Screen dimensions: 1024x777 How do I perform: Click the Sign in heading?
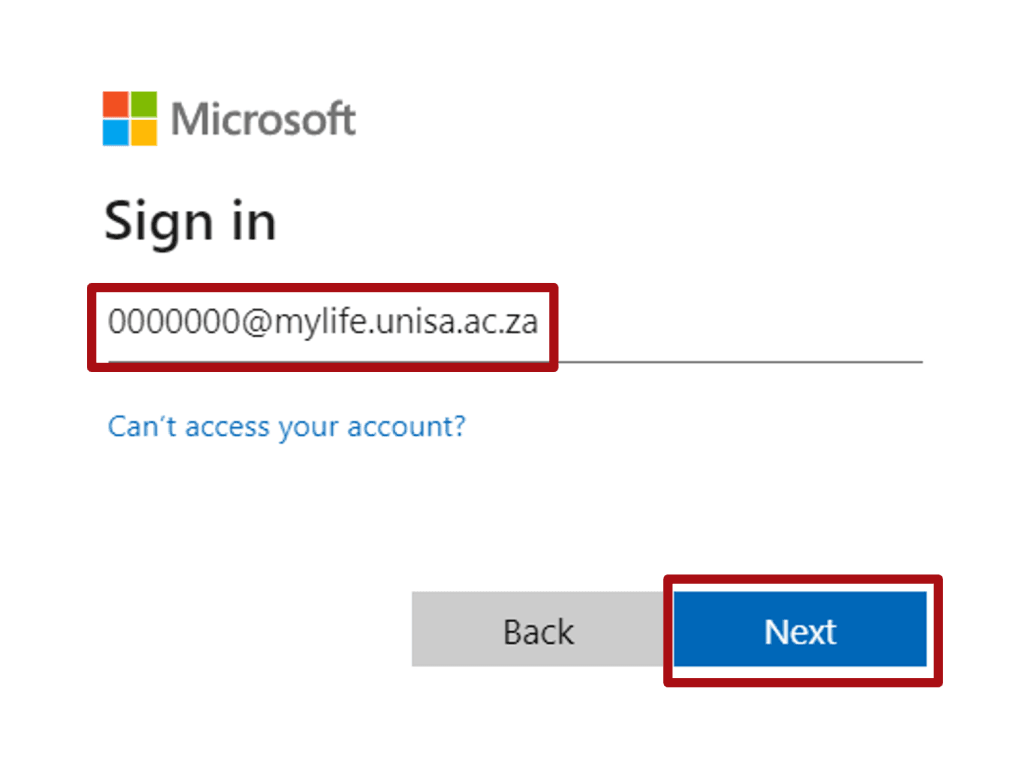pos(190,221)
